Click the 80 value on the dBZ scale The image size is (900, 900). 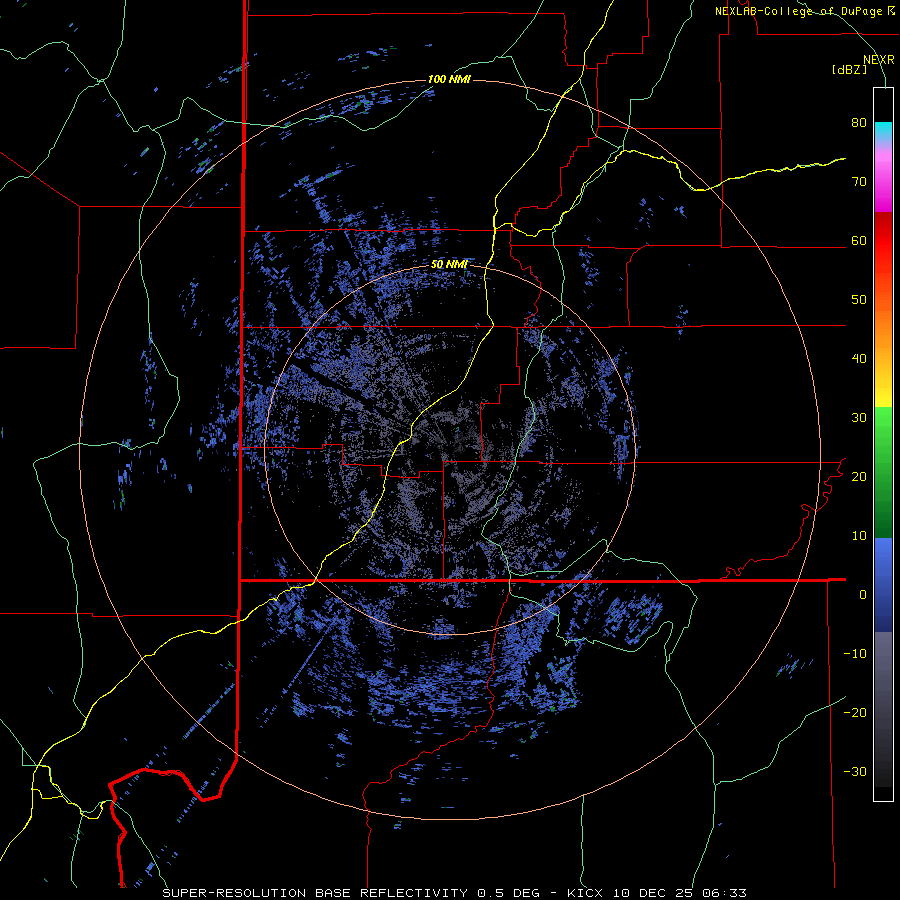[x=859, y=123]
